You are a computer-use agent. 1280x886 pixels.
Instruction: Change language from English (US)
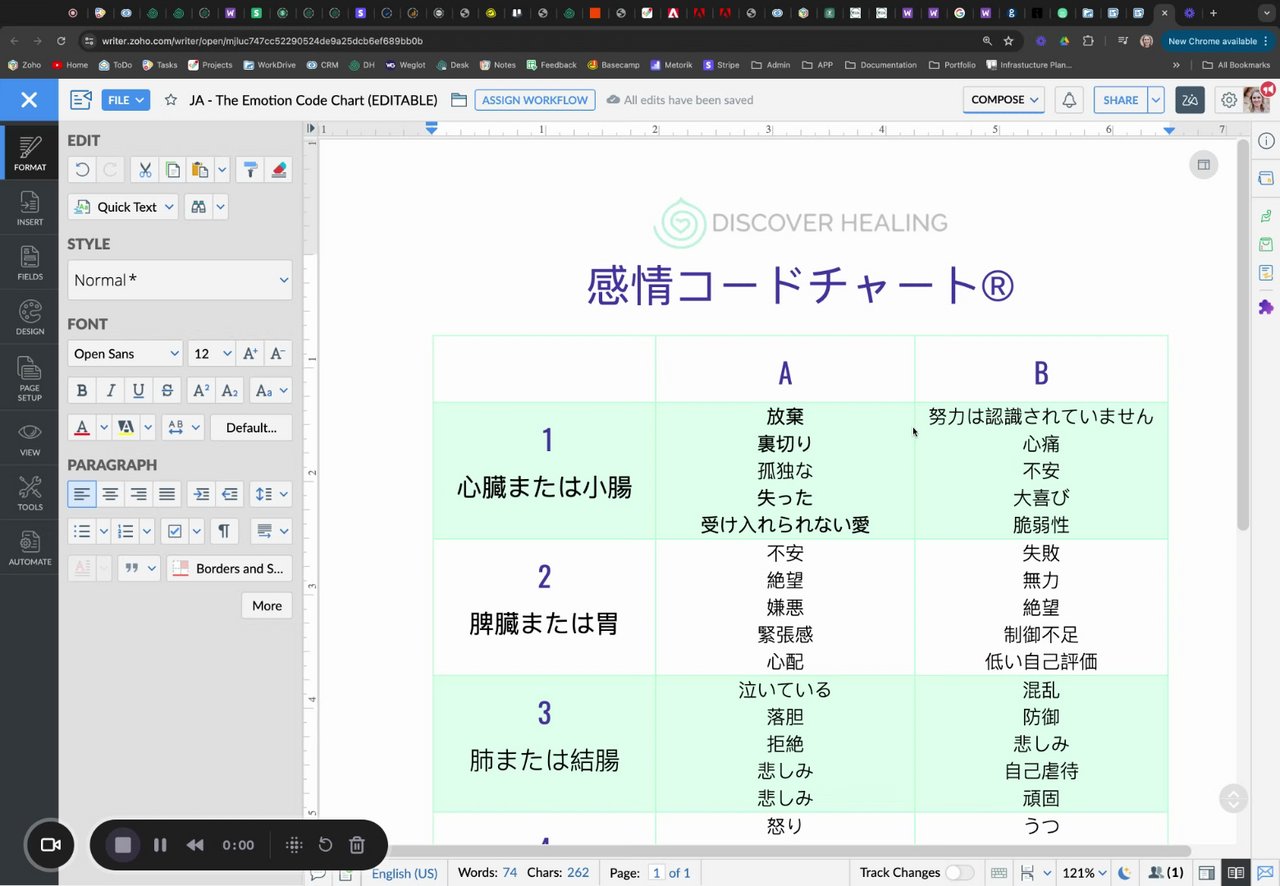(405, 873)
